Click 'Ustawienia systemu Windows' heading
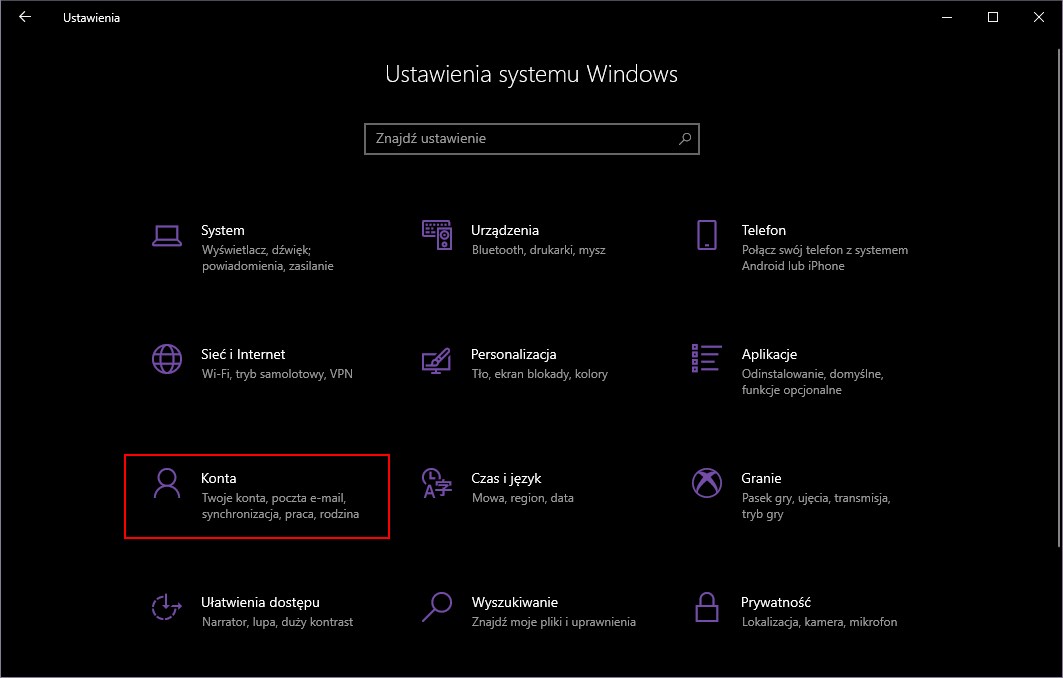 click(532, 74)
